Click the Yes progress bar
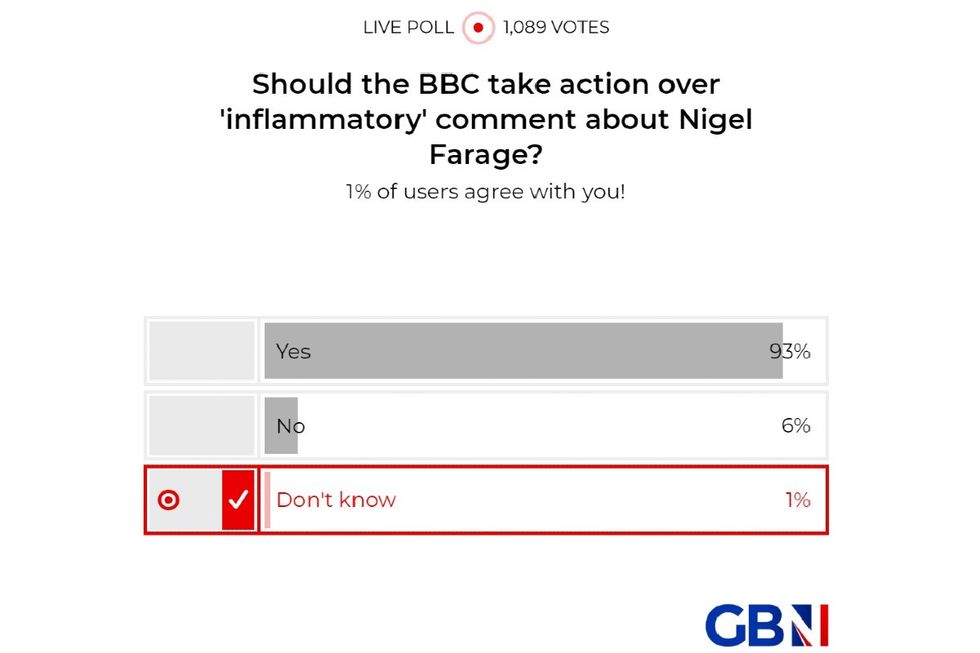980x653 pixels. point(520,351)
